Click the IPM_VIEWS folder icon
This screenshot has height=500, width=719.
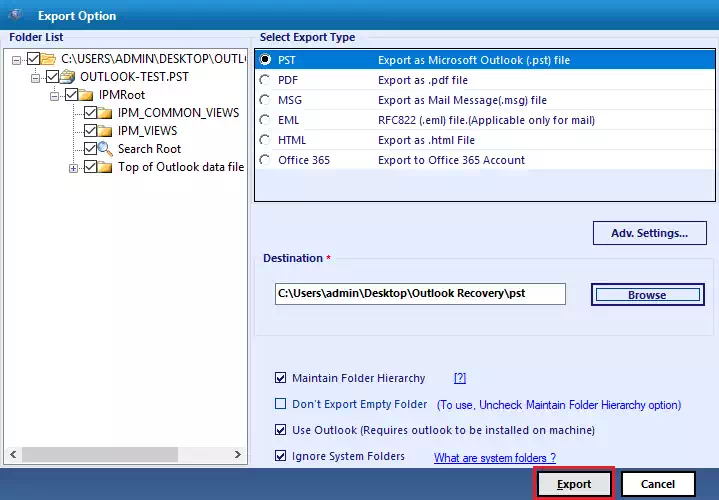point(105,131)
